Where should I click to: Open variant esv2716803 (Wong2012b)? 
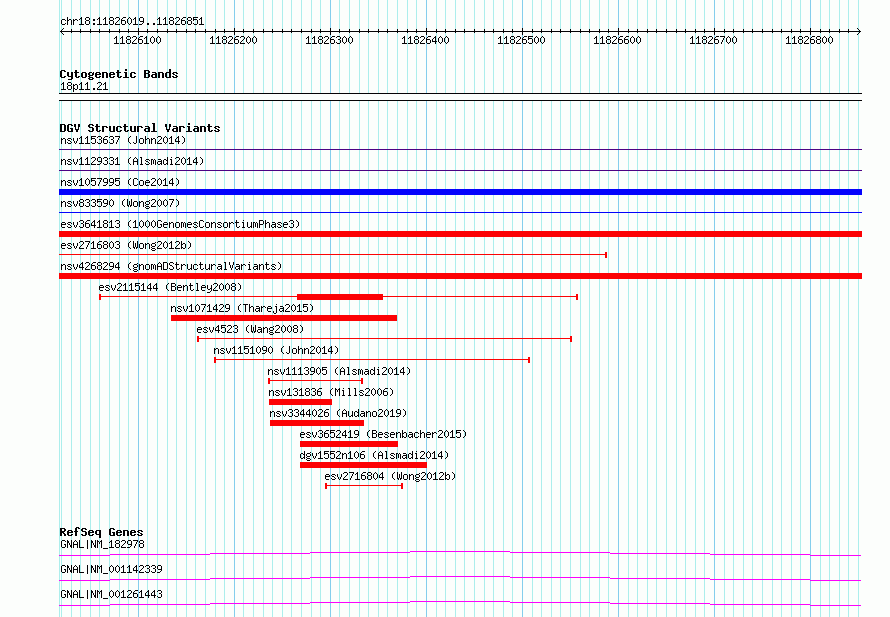point(126,245)
